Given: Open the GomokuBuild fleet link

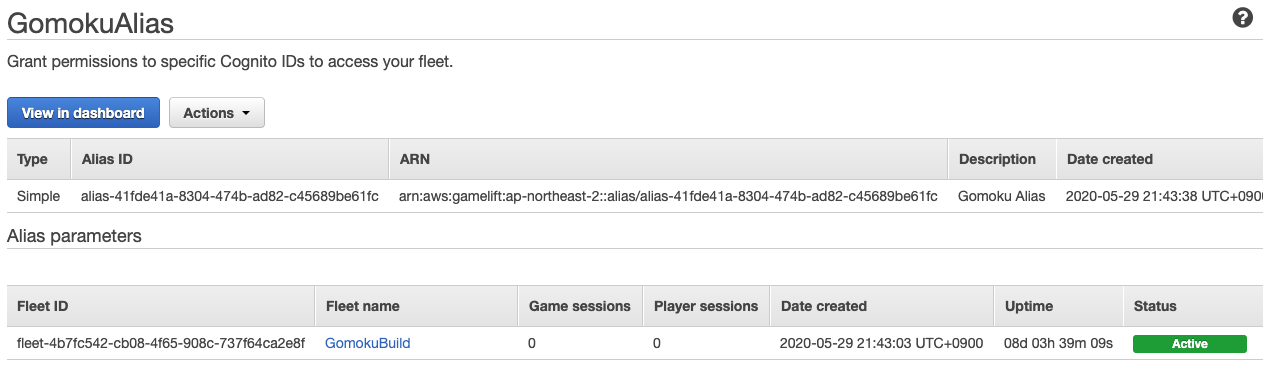Looking at the screenshot, I should tap(367, 343).
